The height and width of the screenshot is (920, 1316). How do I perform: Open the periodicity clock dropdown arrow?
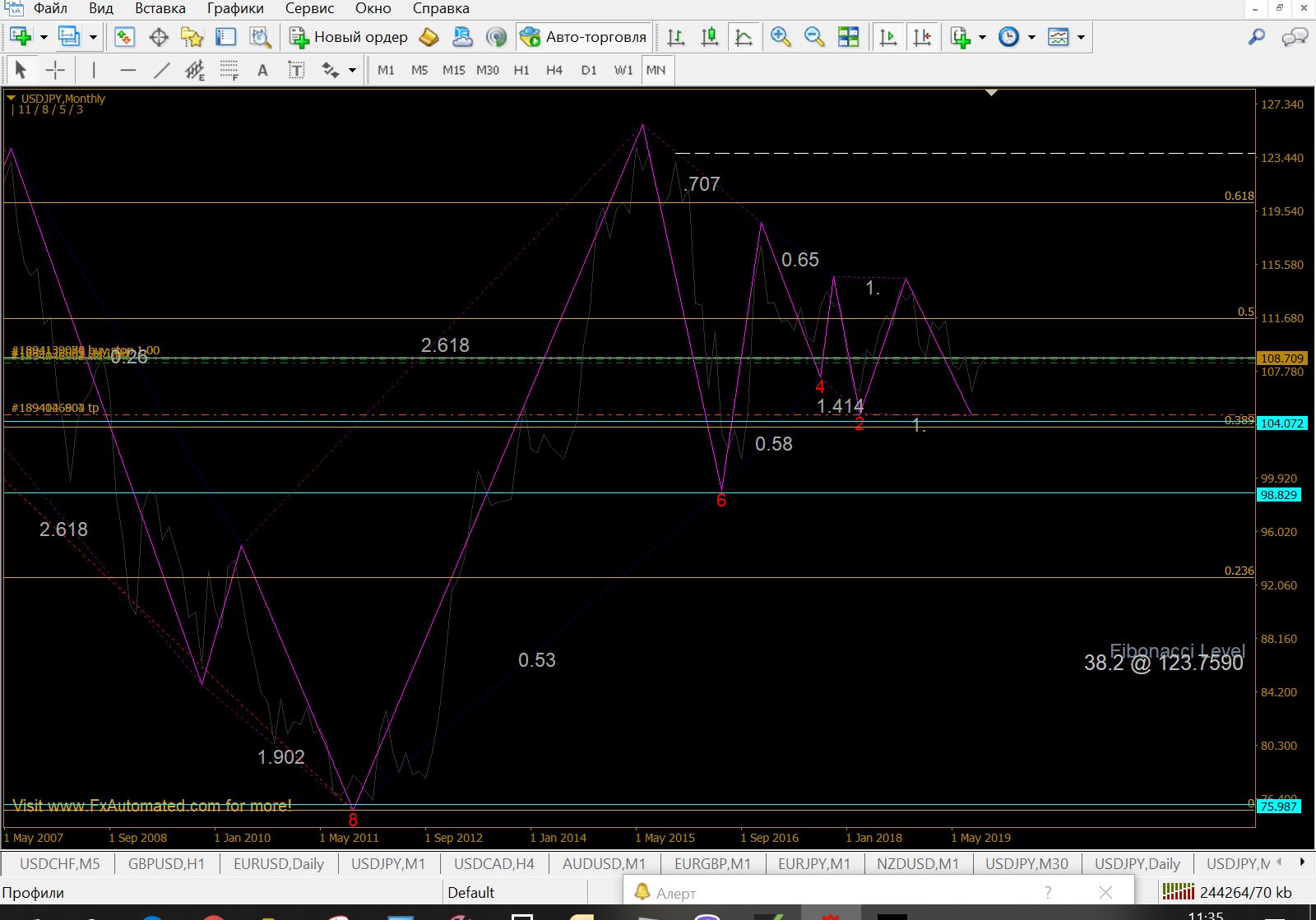1031,37
